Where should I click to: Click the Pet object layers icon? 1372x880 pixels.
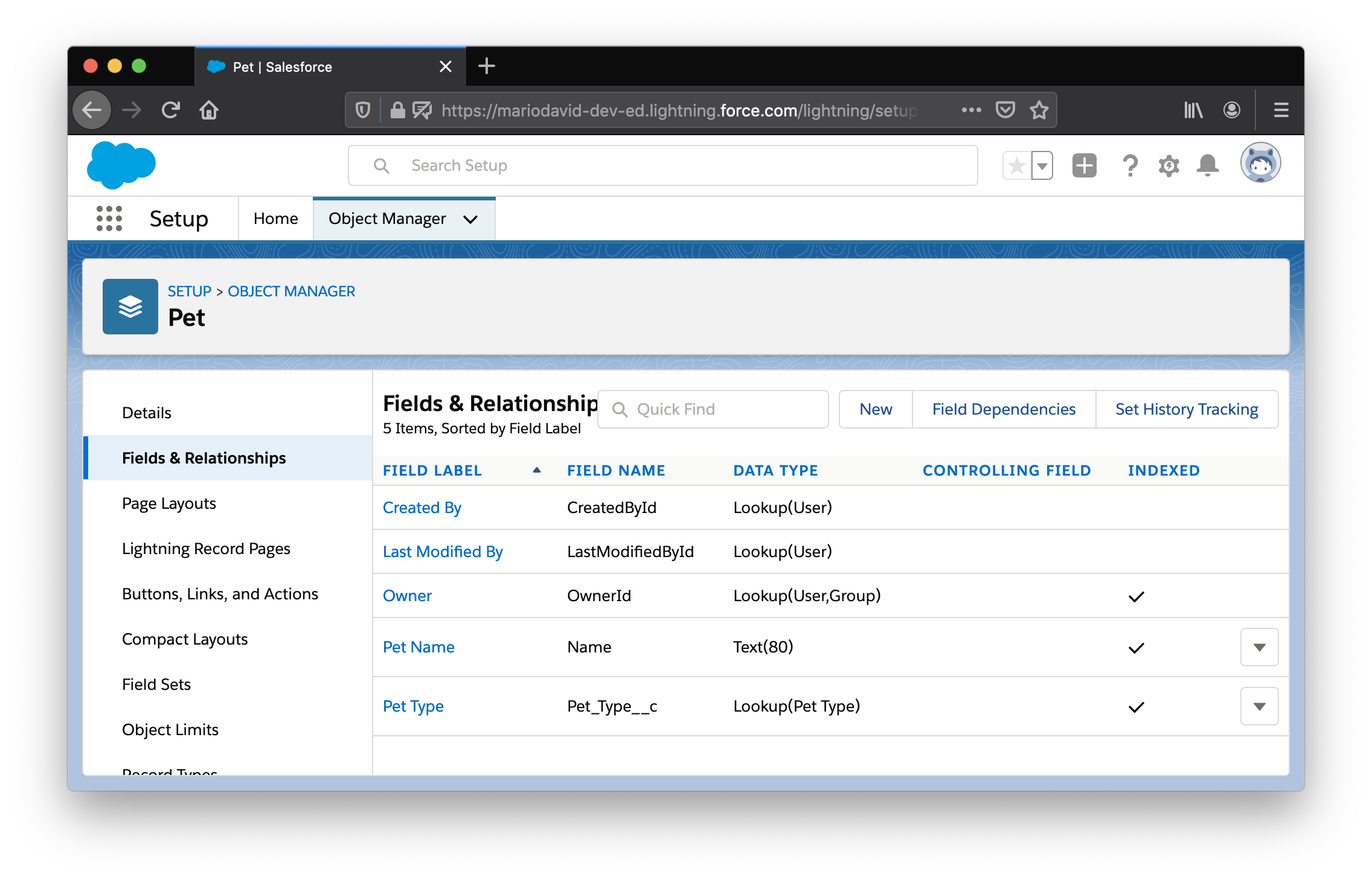(130, 307)
